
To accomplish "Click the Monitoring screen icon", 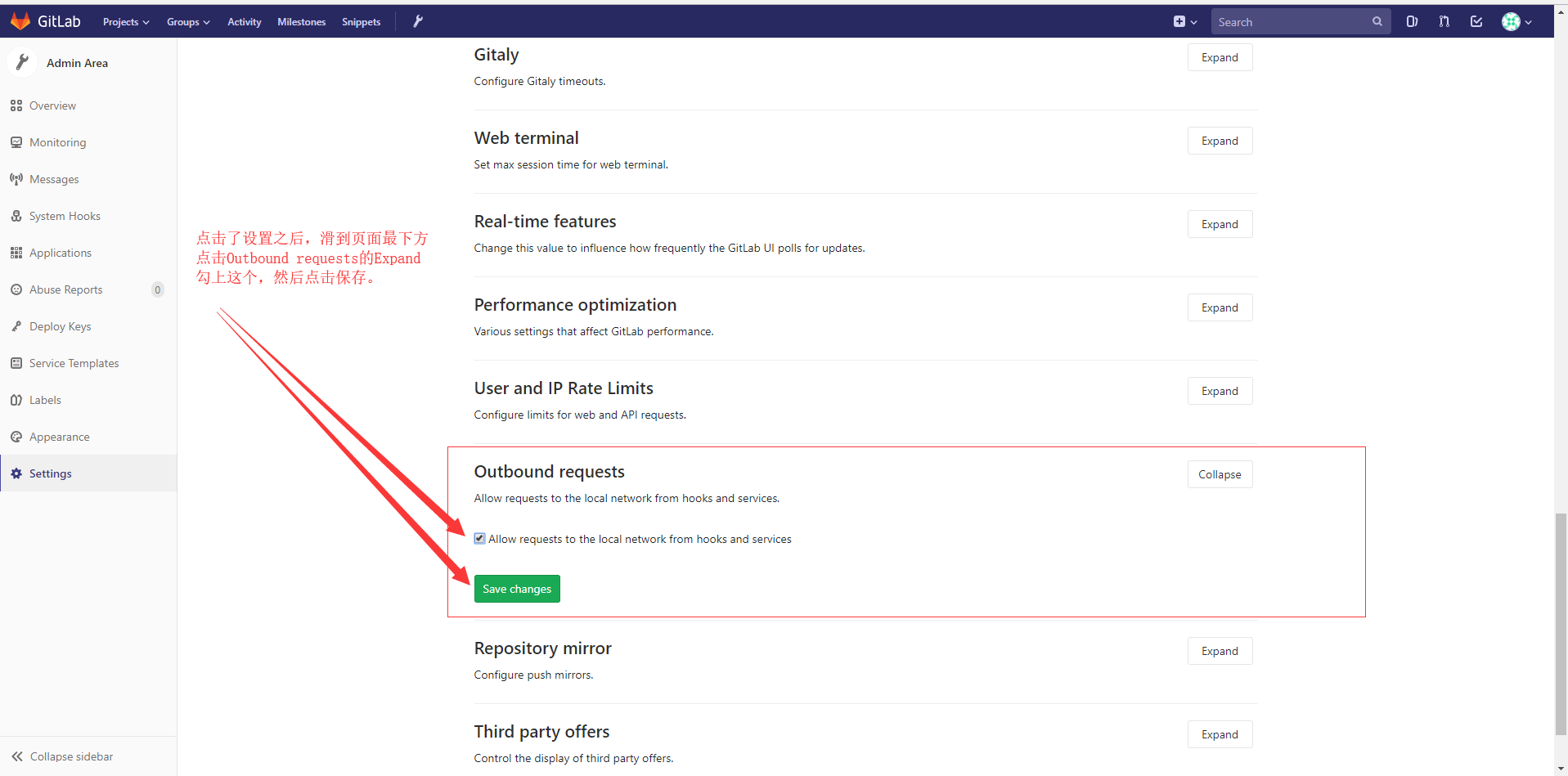I will point(16,142).
